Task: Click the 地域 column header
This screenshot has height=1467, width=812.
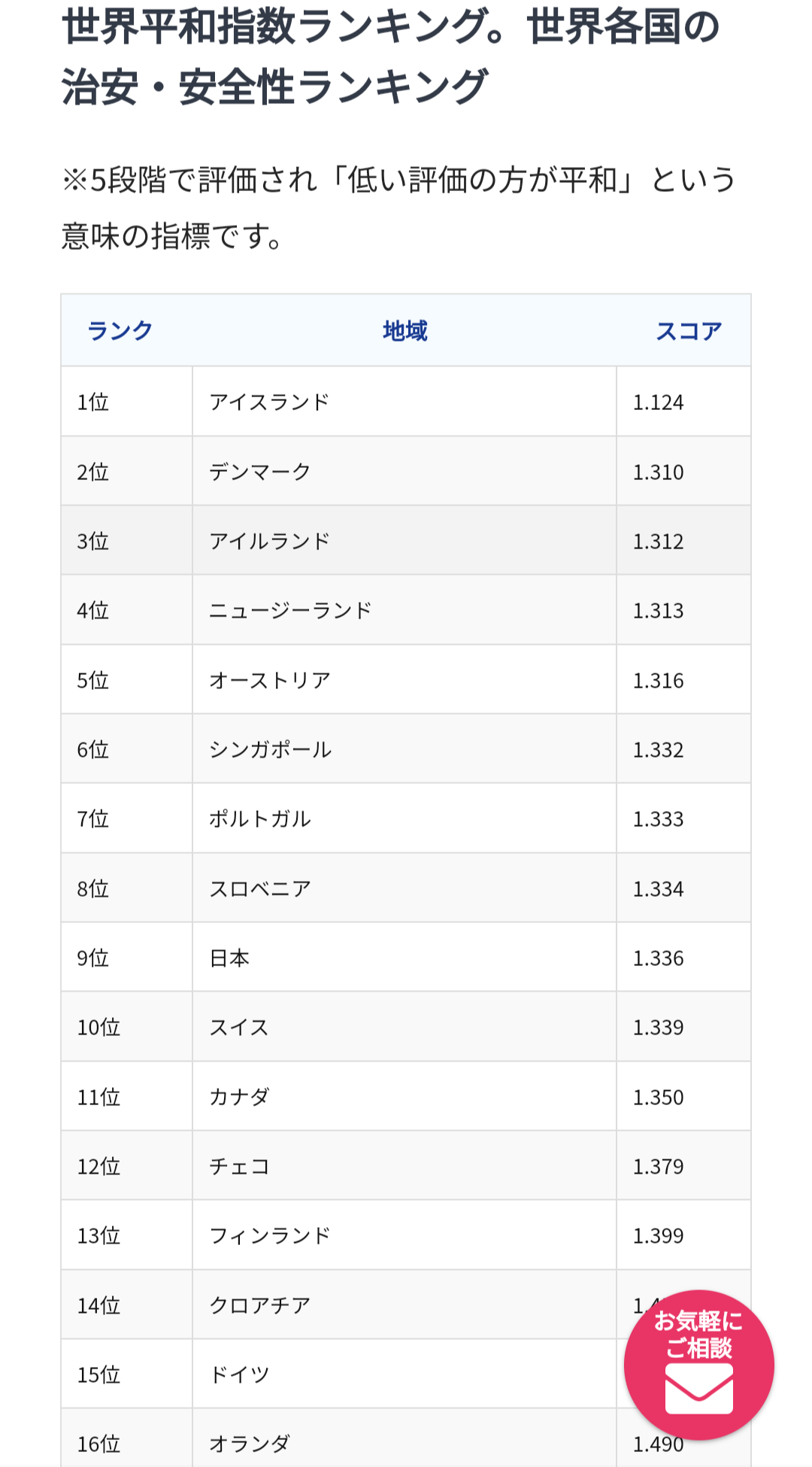Action: (404, 331)
